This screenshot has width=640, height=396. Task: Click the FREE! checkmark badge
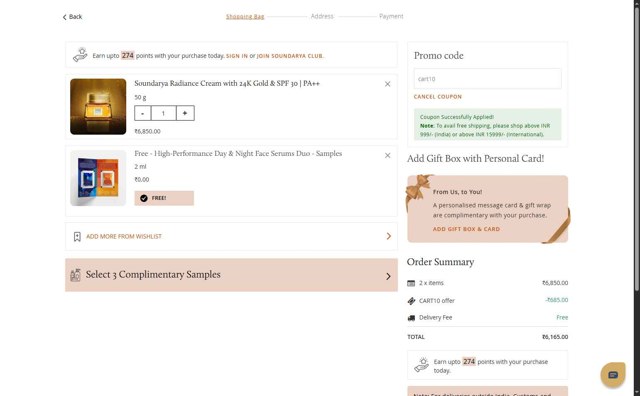coord(164,198)
